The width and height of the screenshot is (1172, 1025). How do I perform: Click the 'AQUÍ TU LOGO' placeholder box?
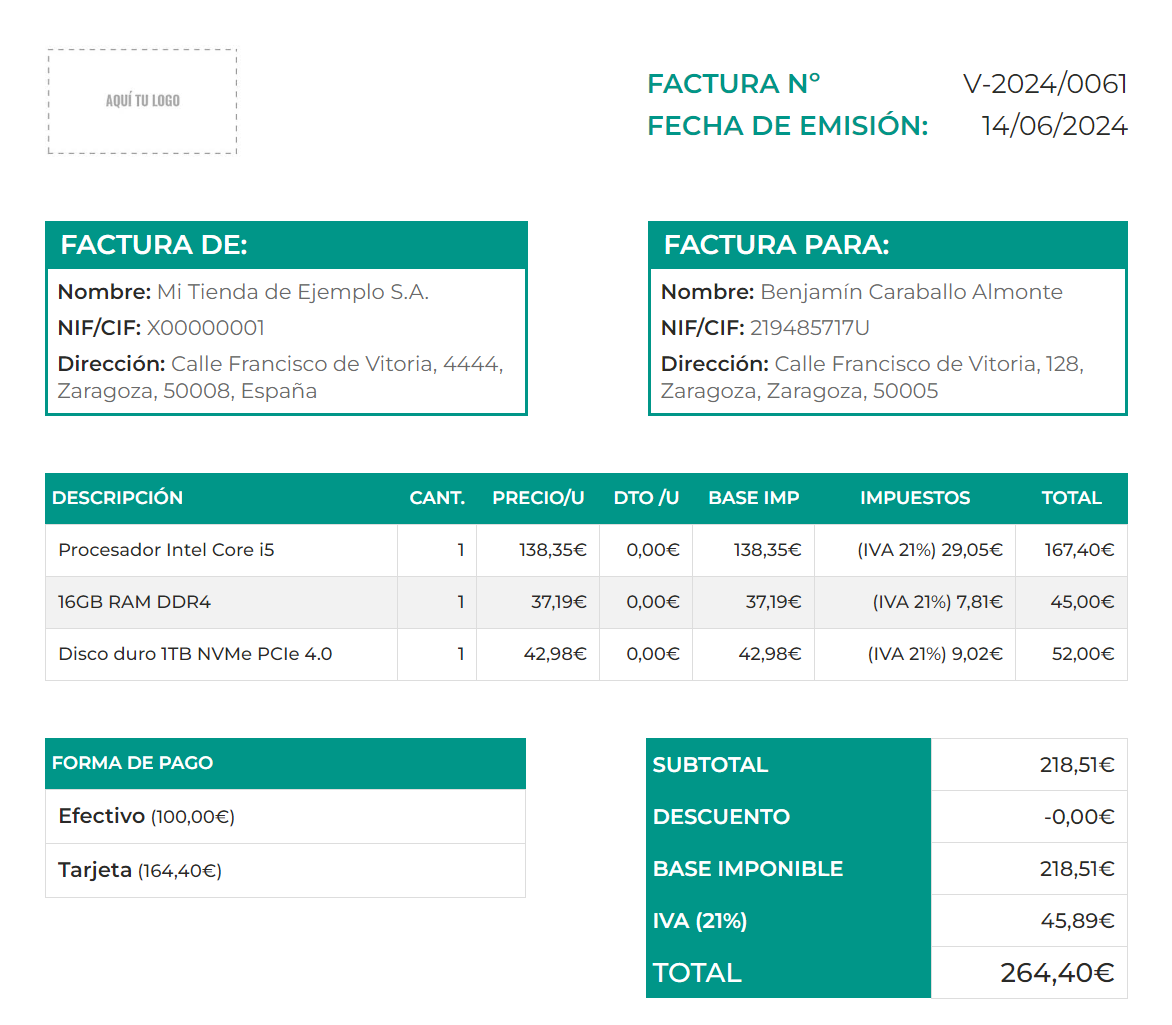[142, 101]
